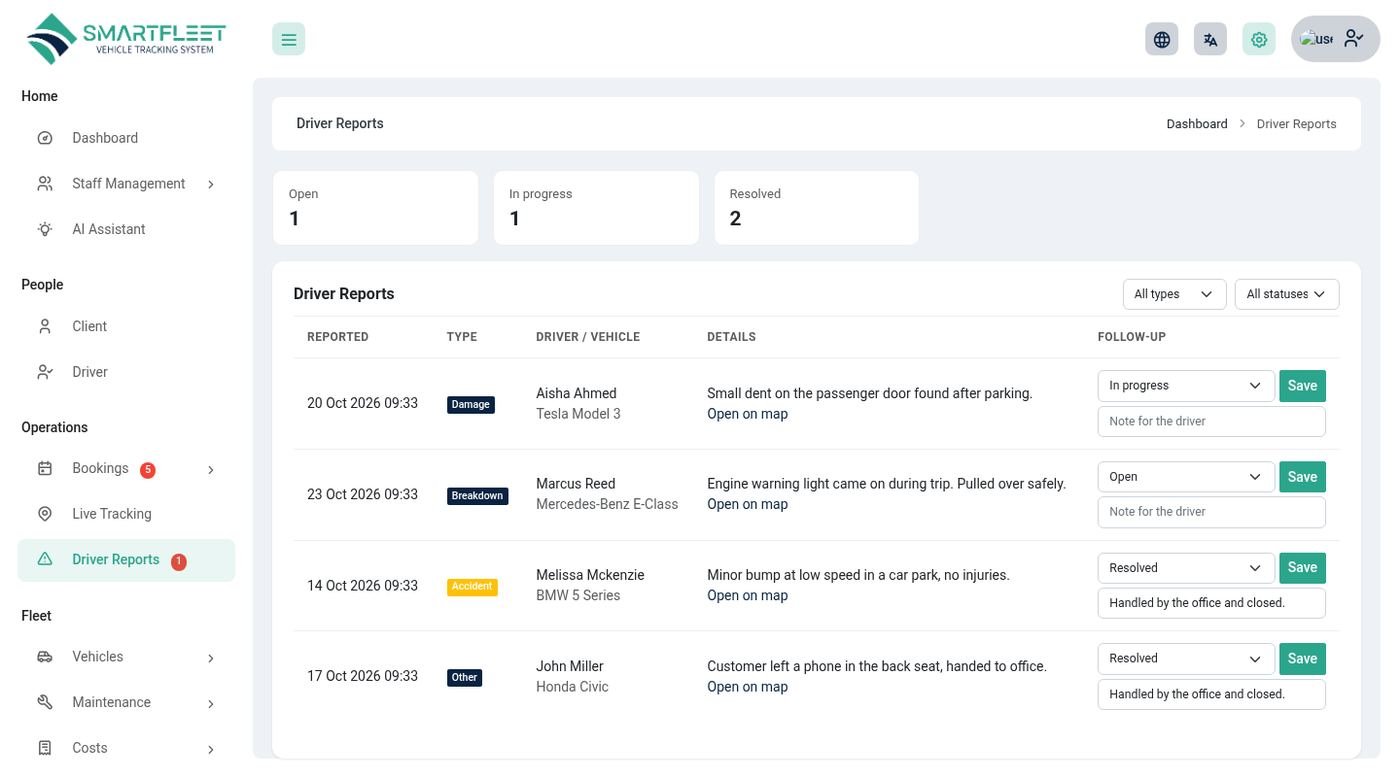Go to Dashboard via its sidebar icon
This screenshot has height=777, width=1400.
pyautogui.click(x=45, y=138)
